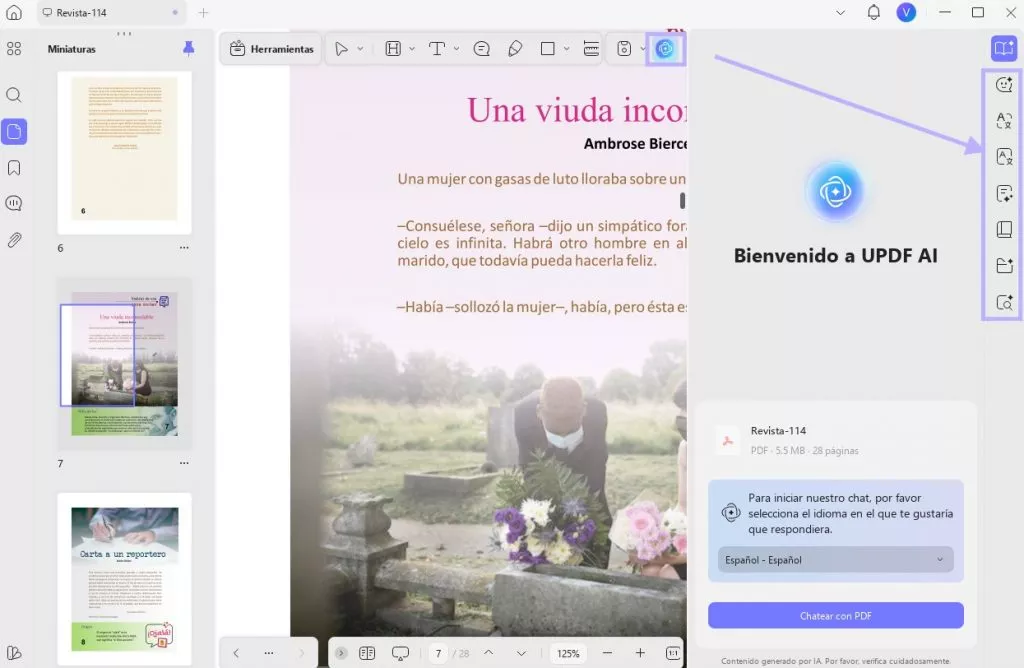This screenshot has height=668, width=1024.
Task: Click the Chatear con PDF button
Action: [835, 616]
